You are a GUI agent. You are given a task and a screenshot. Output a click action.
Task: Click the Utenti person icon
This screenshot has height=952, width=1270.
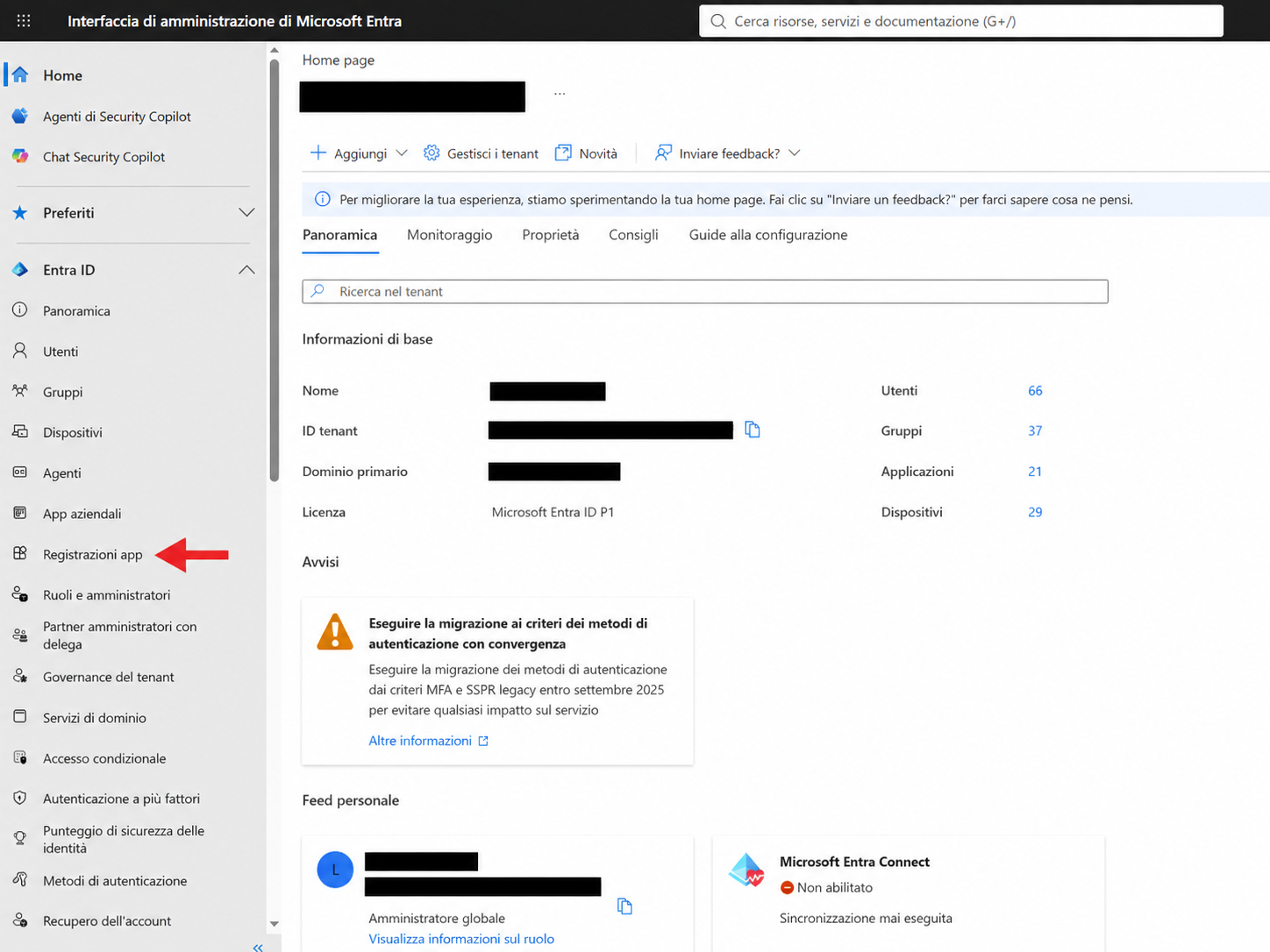20,351
